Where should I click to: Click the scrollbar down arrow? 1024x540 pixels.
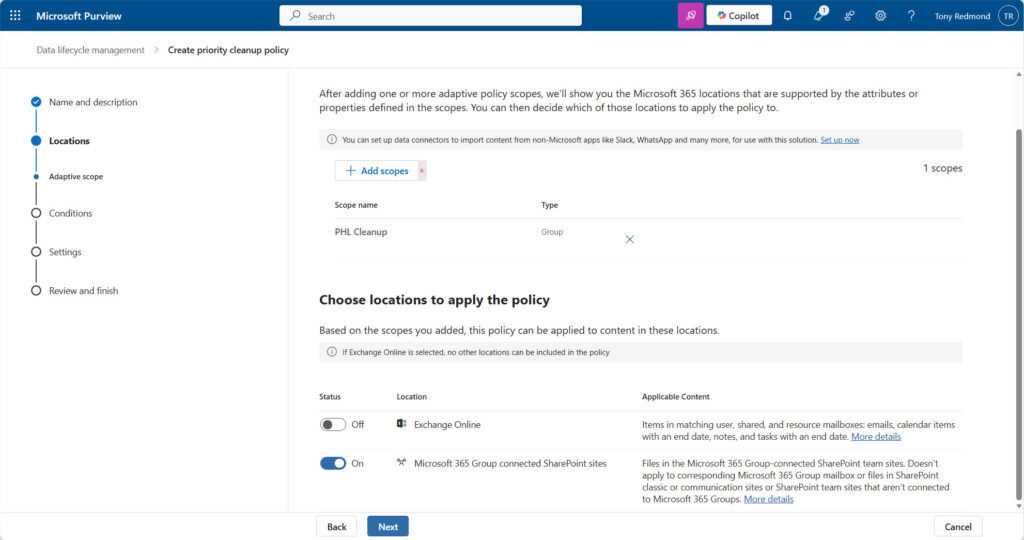tap(1019, 506)
